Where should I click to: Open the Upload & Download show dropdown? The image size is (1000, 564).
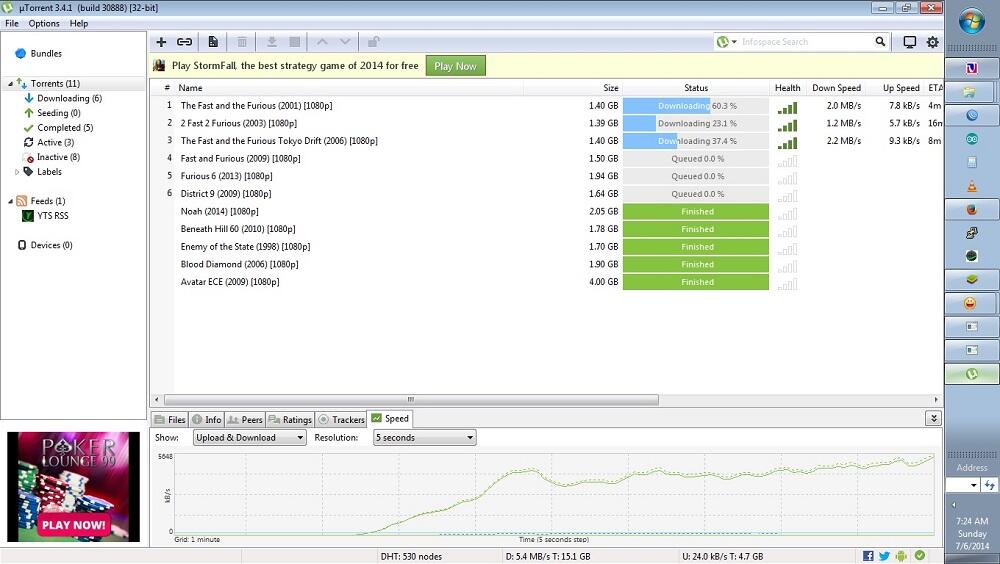tap(249, 438)
